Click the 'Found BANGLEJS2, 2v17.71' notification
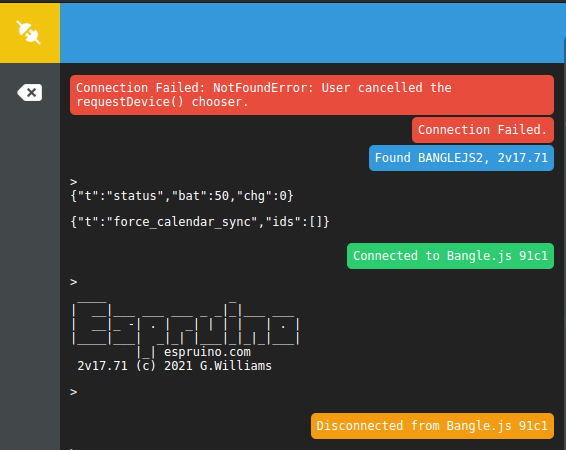The width and height of the screenshot is (566, 450). (x=461, y=158)
